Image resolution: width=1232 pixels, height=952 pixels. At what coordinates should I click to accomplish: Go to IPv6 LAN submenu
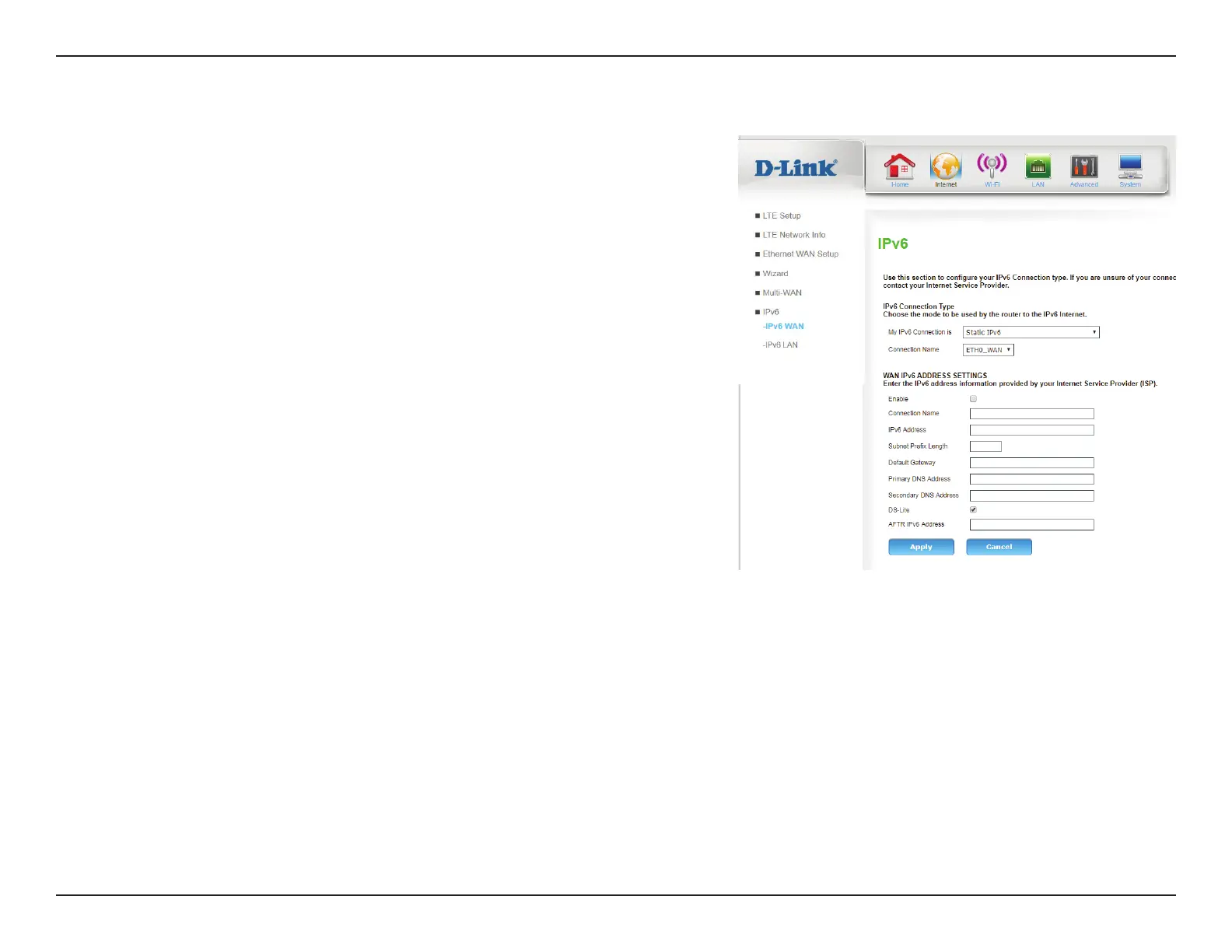(780, 345)
